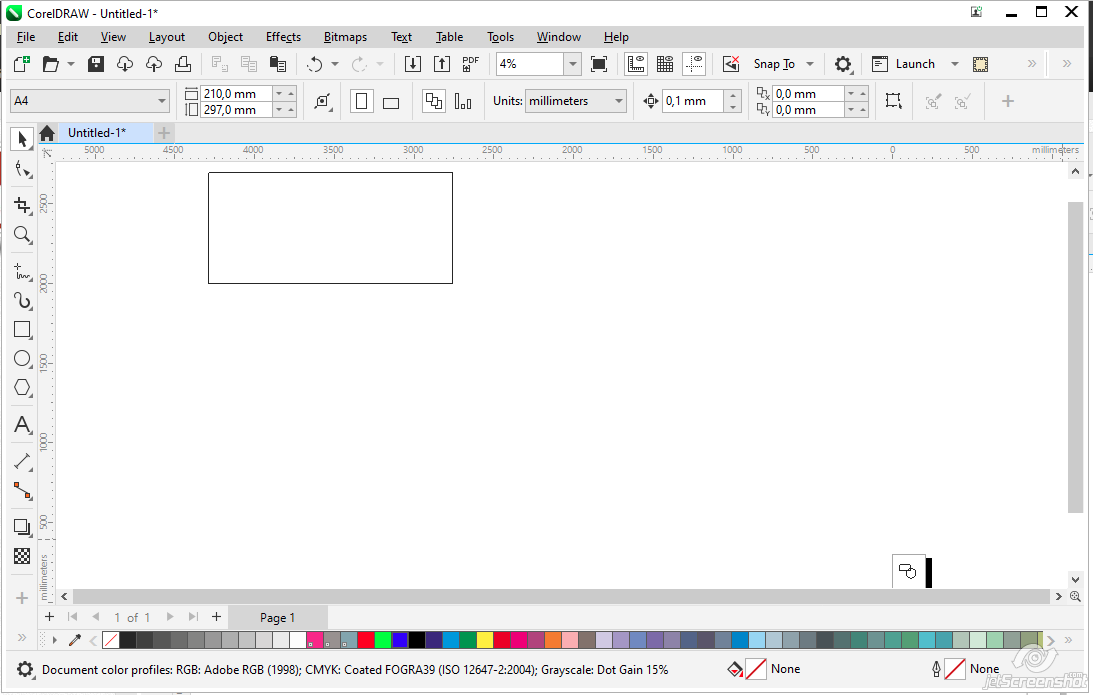Open the Units millimeters dropdown
This screenshot has height=695, width=1093.
(x=619, y=101)
